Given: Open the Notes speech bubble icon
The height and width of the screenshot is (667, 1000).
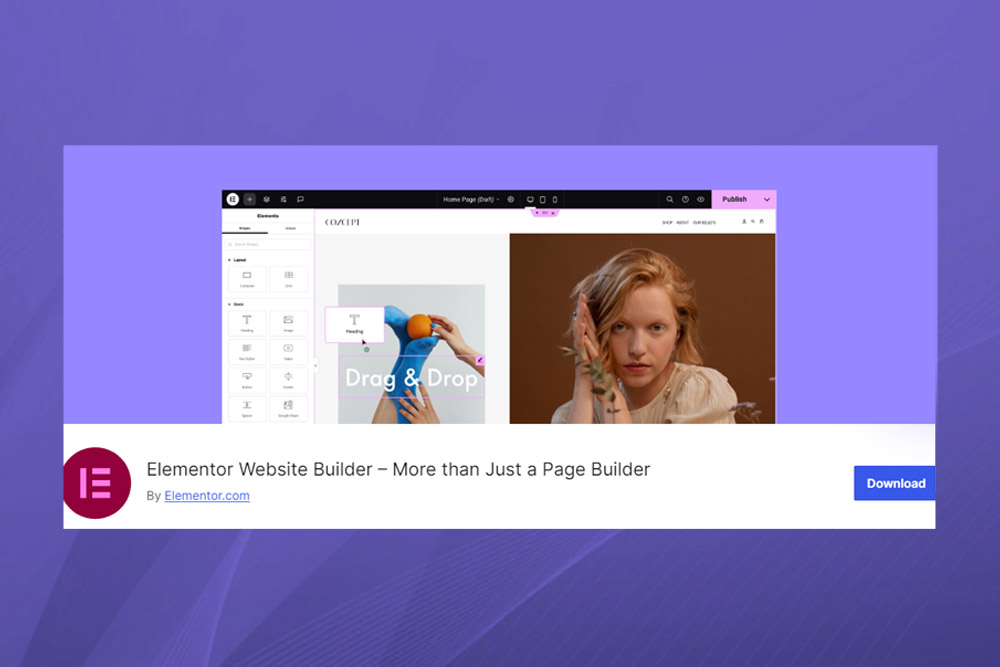Looking at the screenshot, I should 300,199.
